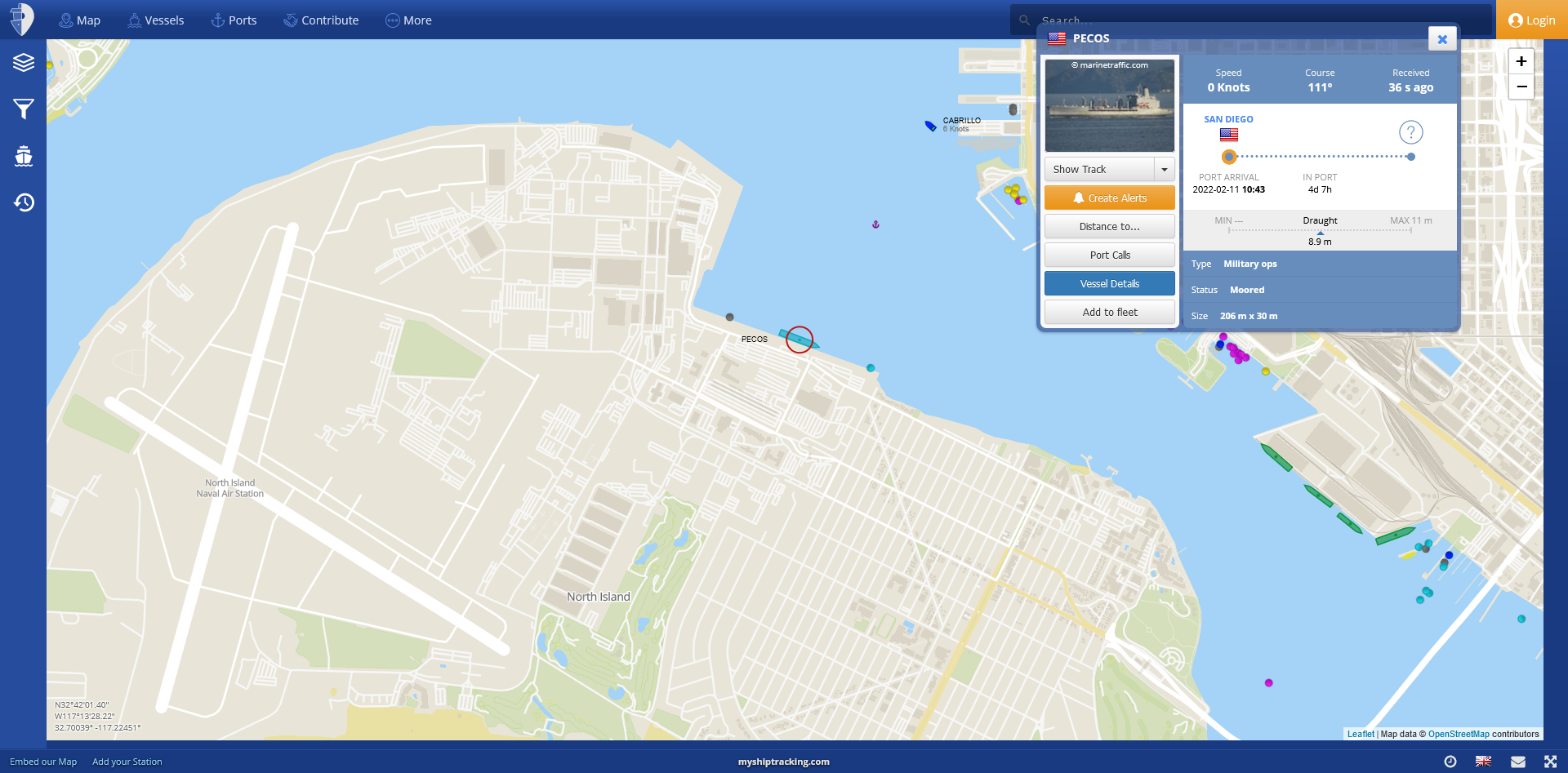Click the magenta dot marker in lower bay

(1268, 682)
